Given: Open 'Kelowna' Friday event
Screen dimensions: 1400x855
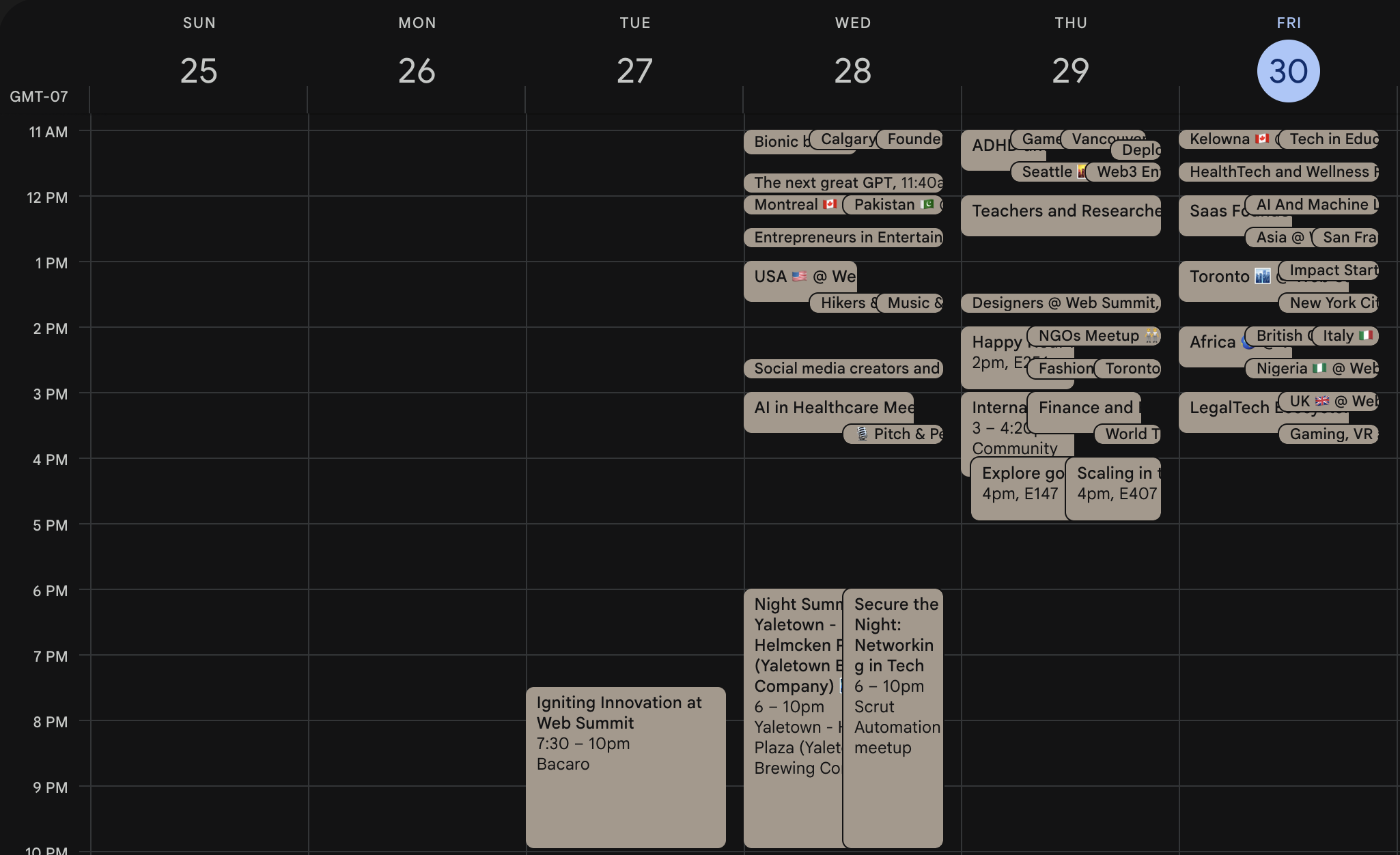Looking at the screenshot, I should click(1229, 139).
